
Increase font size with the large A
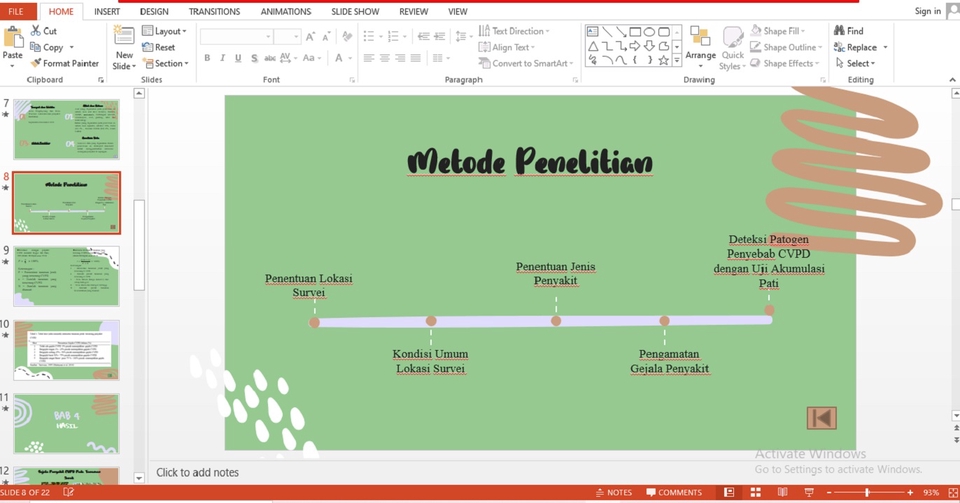[x=310, y=37]
